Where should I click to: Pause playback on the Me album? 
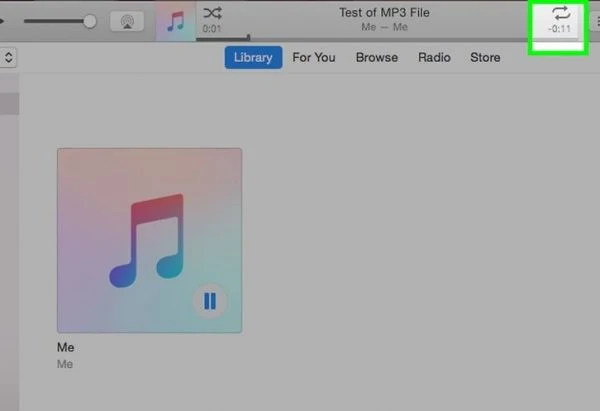[210, 301]
